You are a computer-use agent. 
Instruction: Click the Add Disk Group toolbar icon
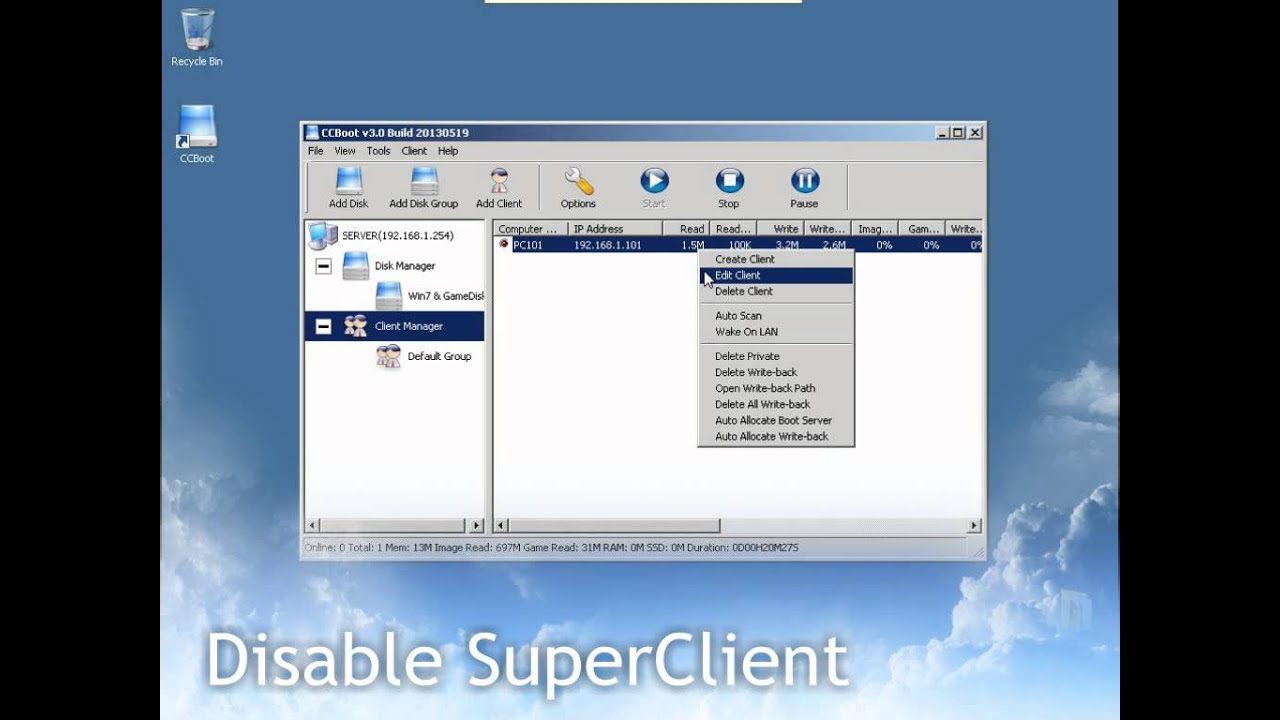423,188
